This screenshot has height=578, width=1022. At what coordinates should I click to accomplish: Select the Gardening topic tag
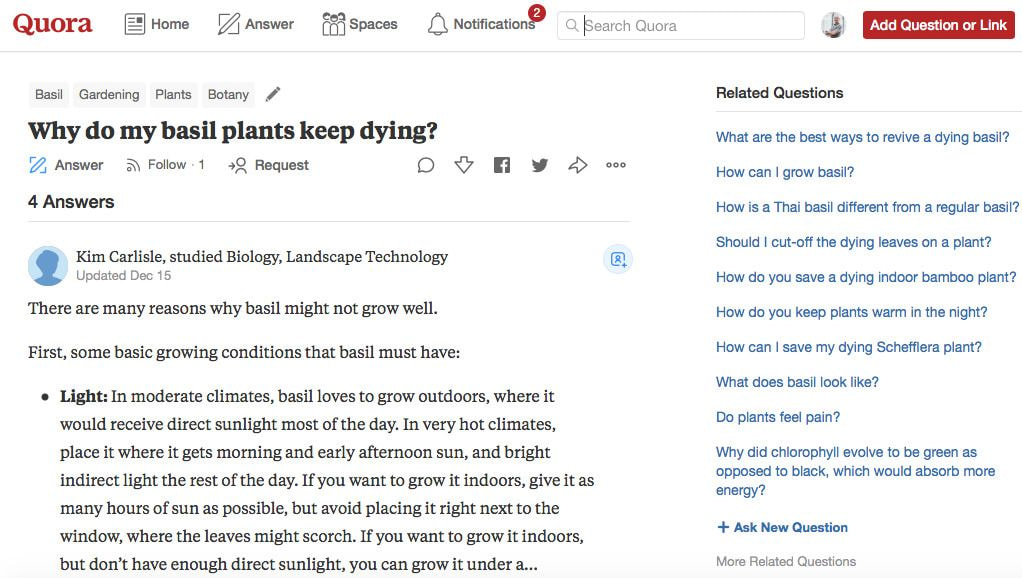click(109, 94)
